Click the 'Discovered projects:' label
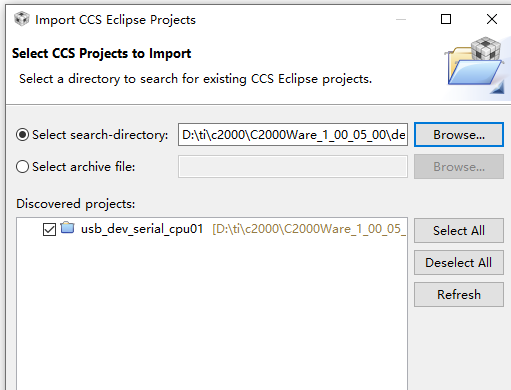Viewport: 511px width, 390px height. tap(76, 204)
